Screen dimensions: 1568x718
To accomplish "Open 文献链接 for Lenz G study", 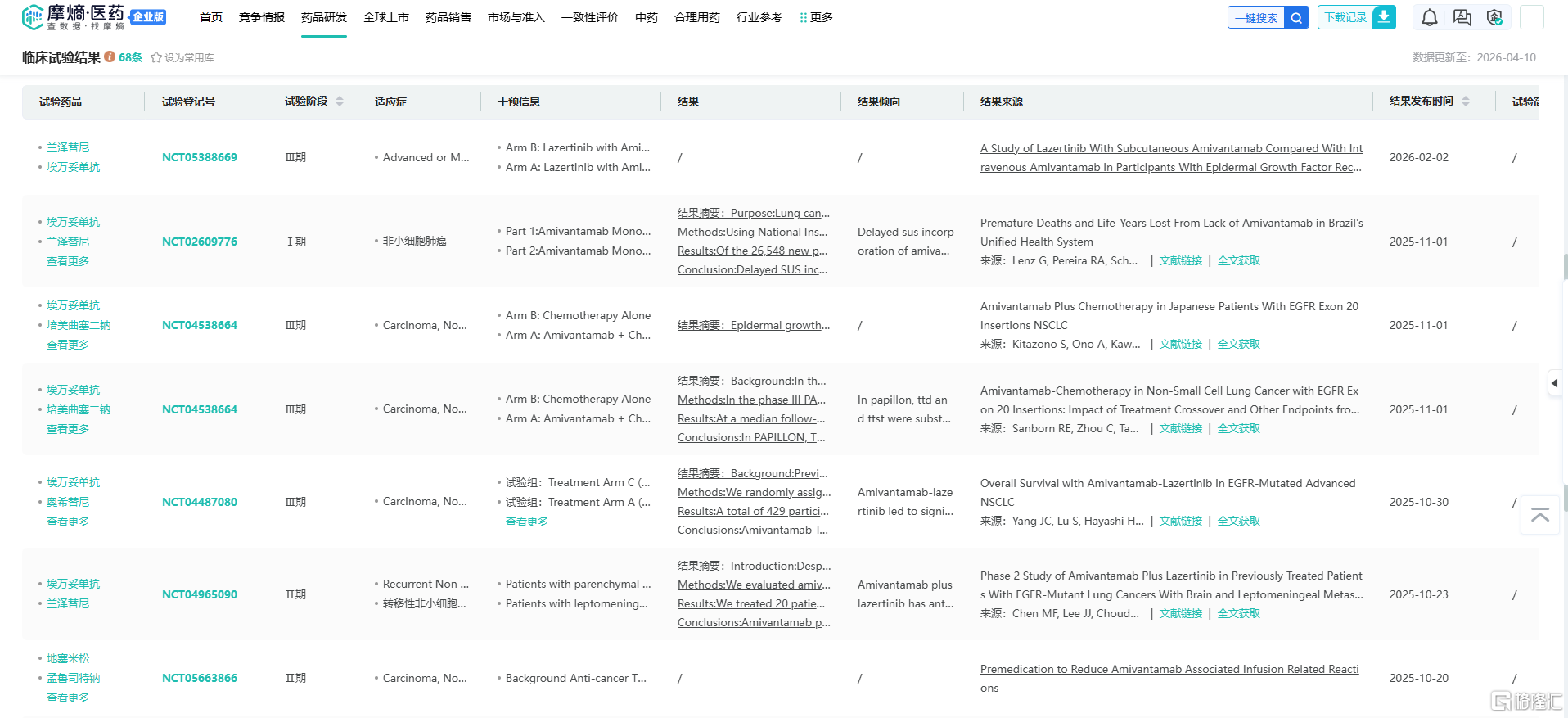I will pos(1181,260).
